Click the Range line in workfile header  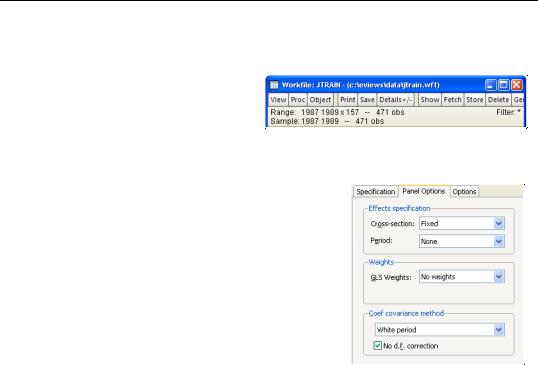337,112
